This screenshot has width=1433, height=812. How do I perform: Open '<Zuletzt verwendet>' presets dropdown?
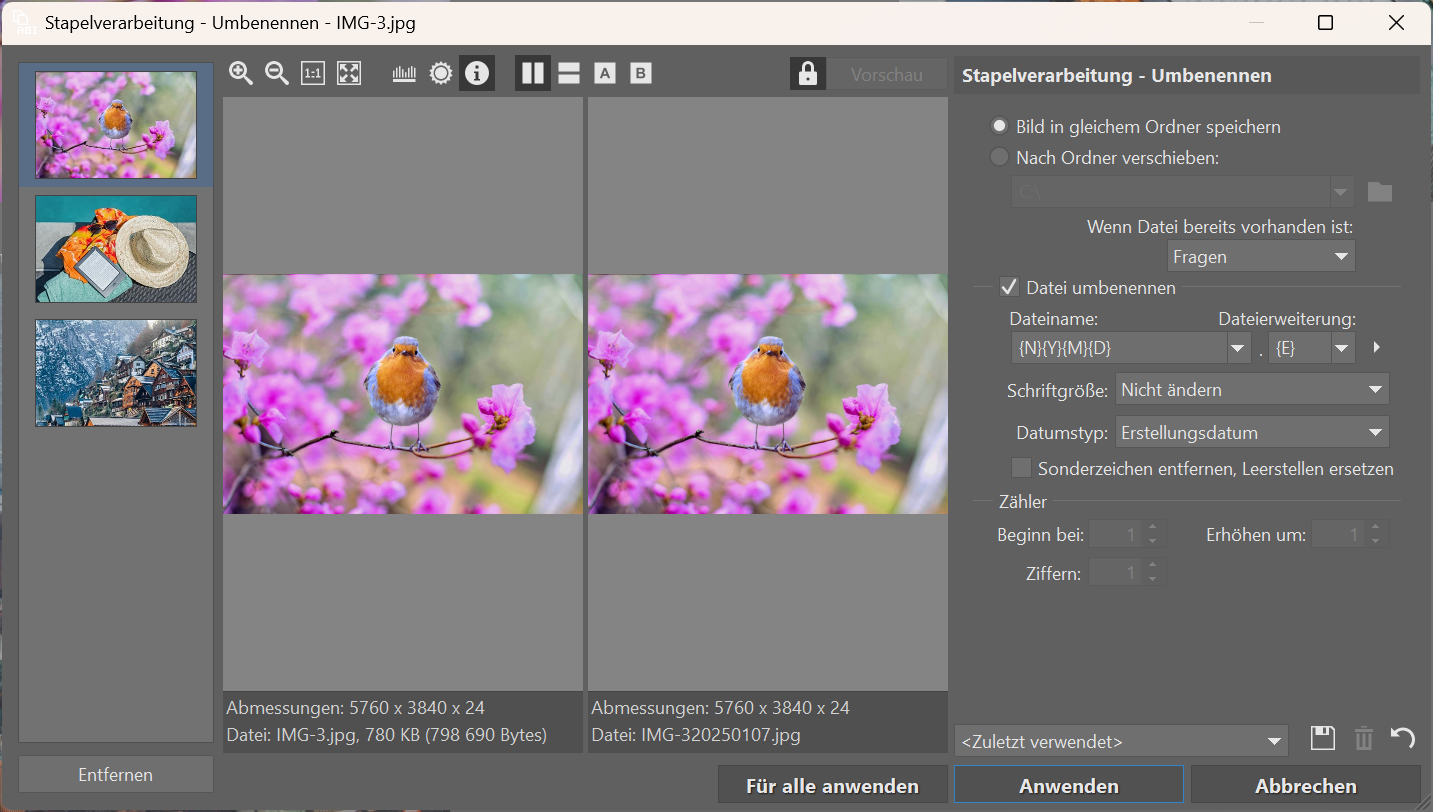click(x=1121, y=741)
